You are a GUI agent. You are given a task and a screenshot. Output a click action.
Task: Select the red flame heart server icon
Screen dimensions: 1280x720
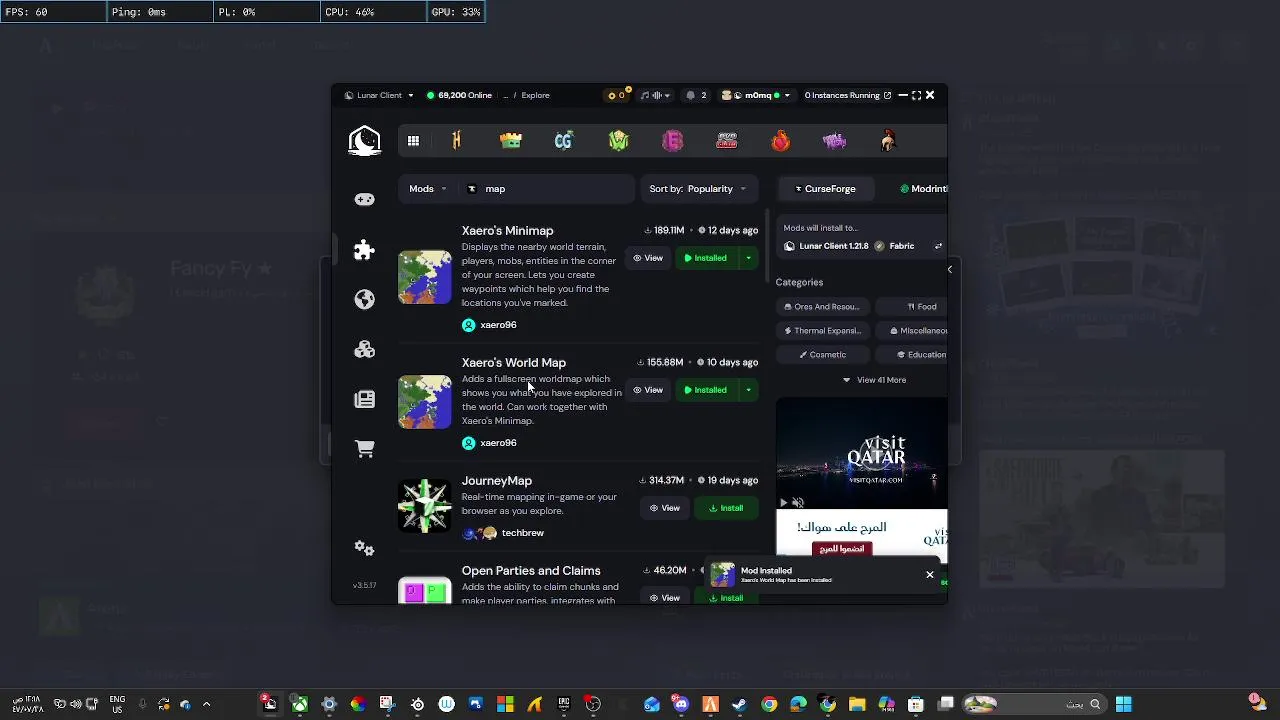coord(780,141)
